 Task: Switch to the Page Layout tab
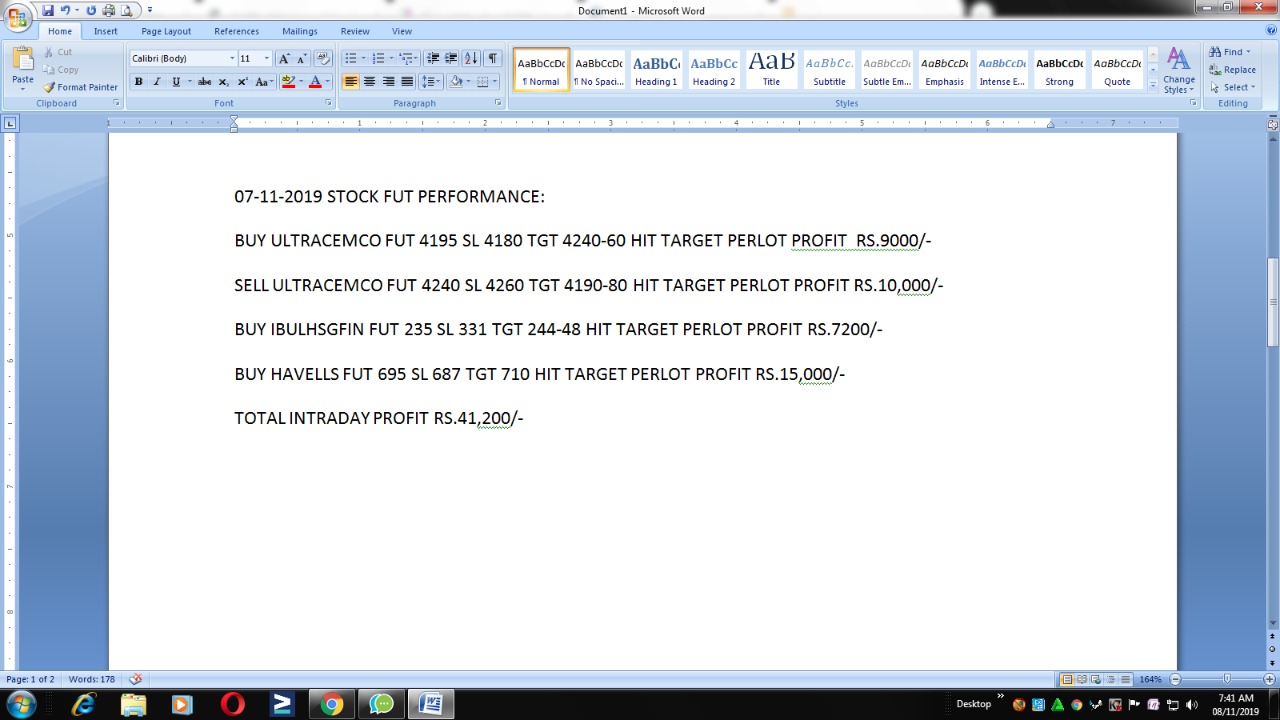[x=166, y=31]
